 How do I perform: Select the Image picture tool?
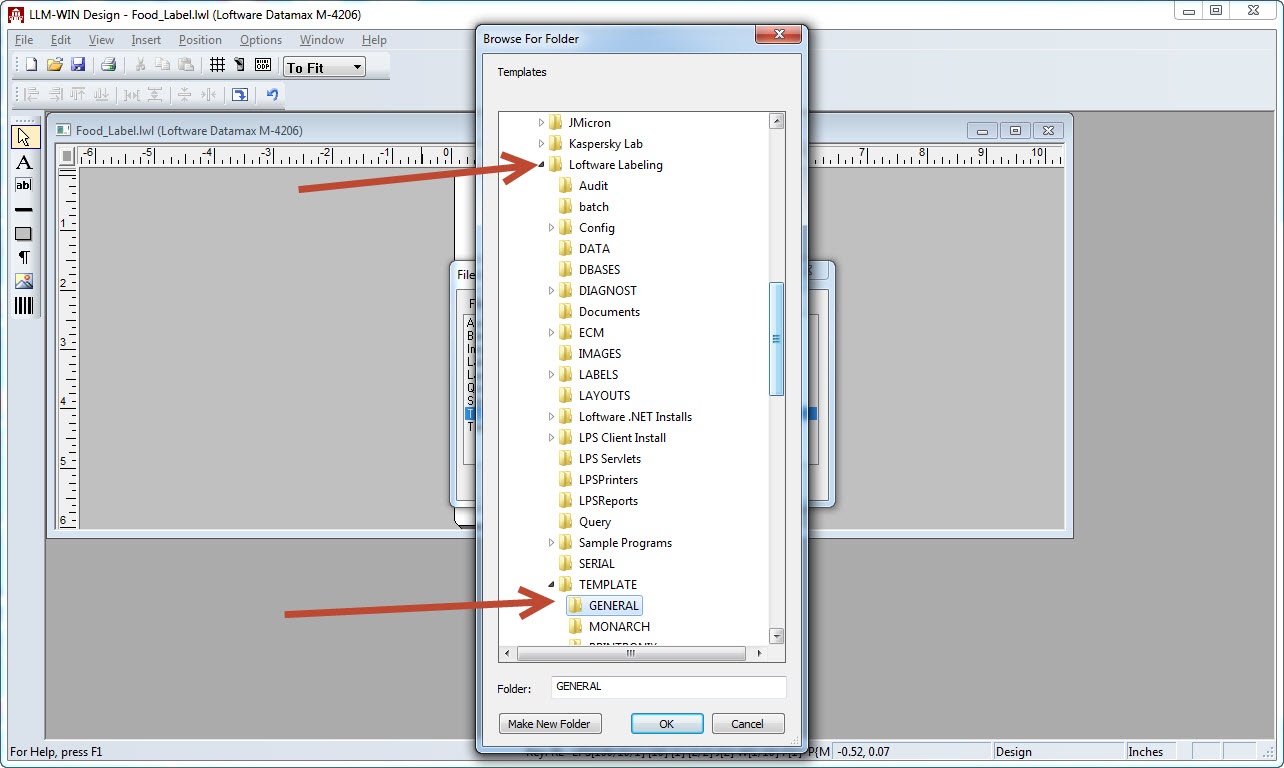tap(24, 282)
